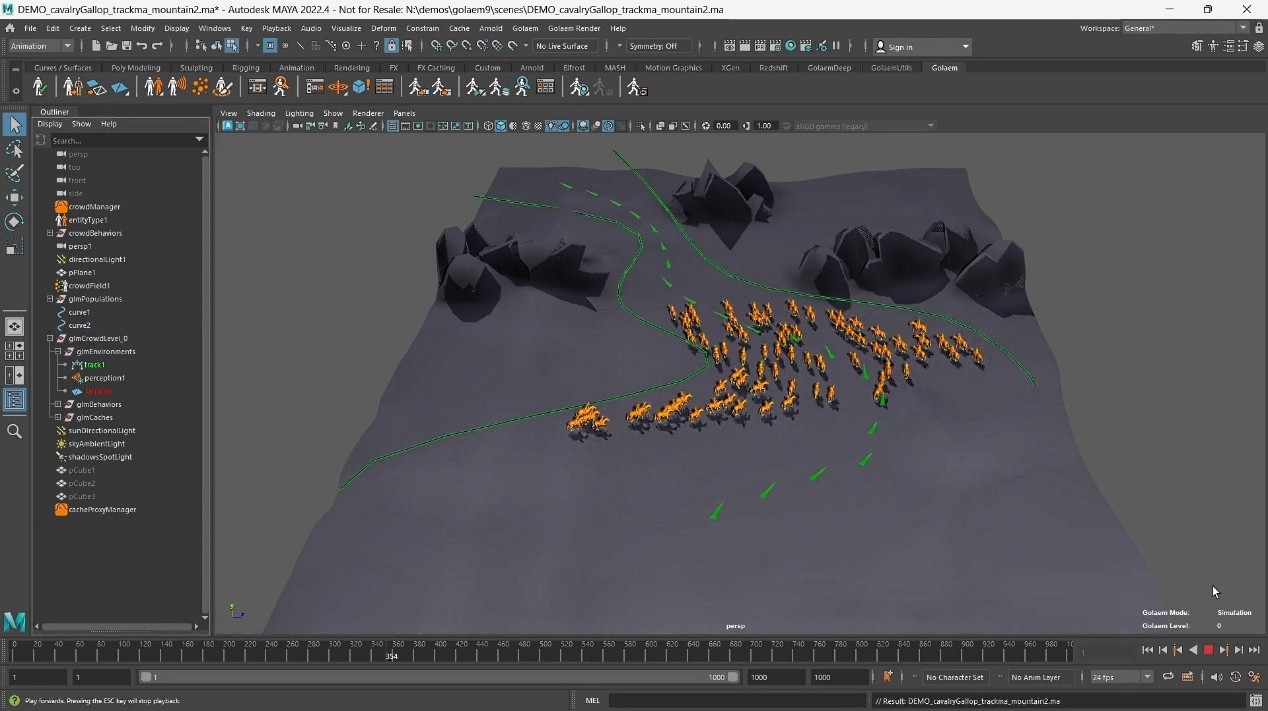Image resolution: width=1268 pixels, height=711 pixels.
Task: Select the arrow Select tool in toolbox
Action: (x=14, y=125)
